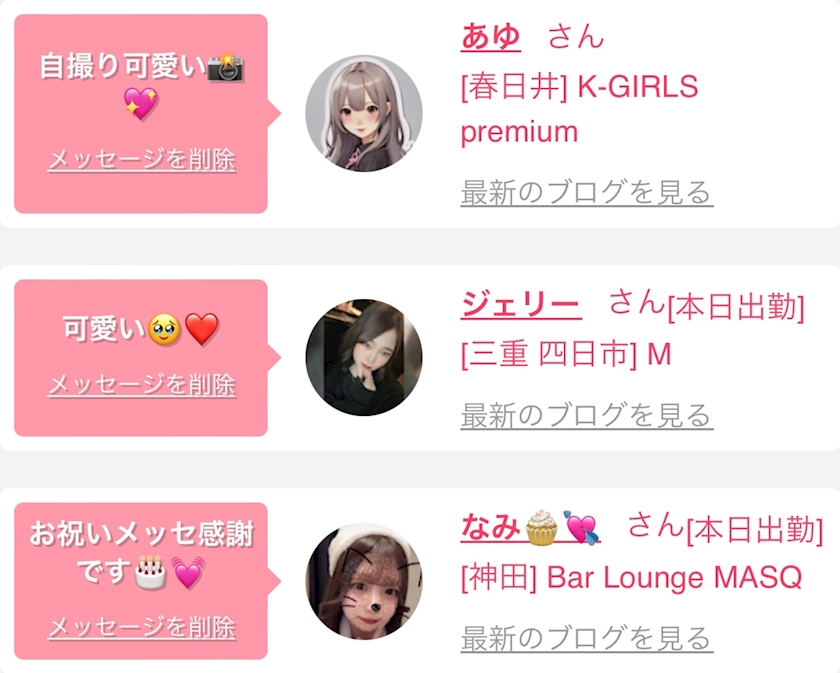The image size is (840, 673).
Task: Open ジェリー's profile name link
Action: pyautogui.click(x=521, y=304)
